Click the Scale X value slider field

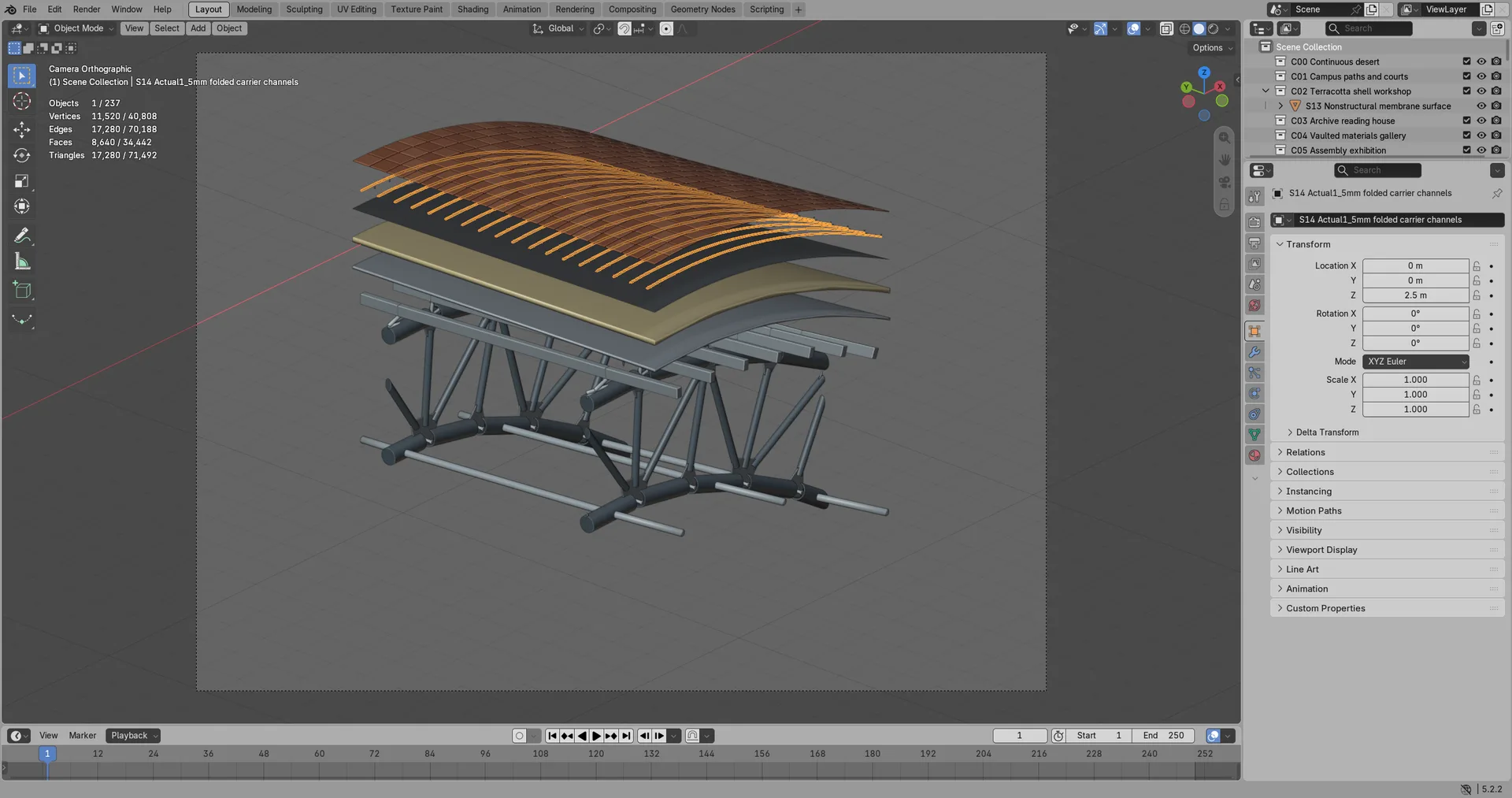(x=1415, y=380)
